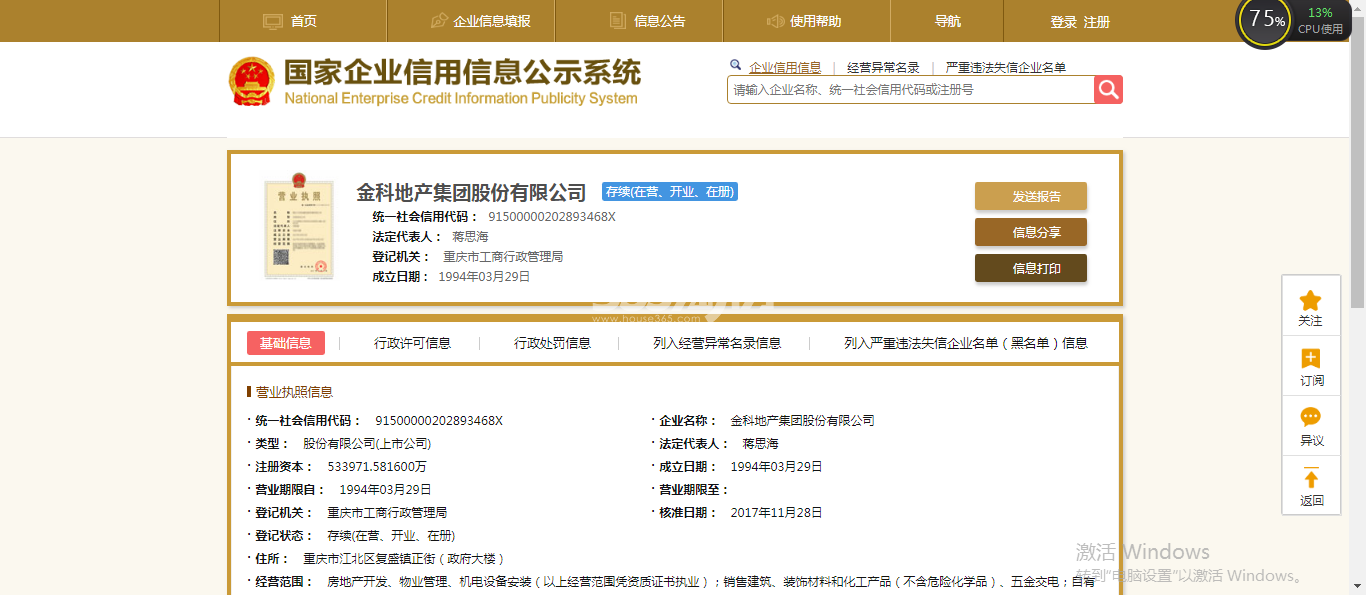
Task: Click the document icon for 信息公告
Action: click(618, 21)
